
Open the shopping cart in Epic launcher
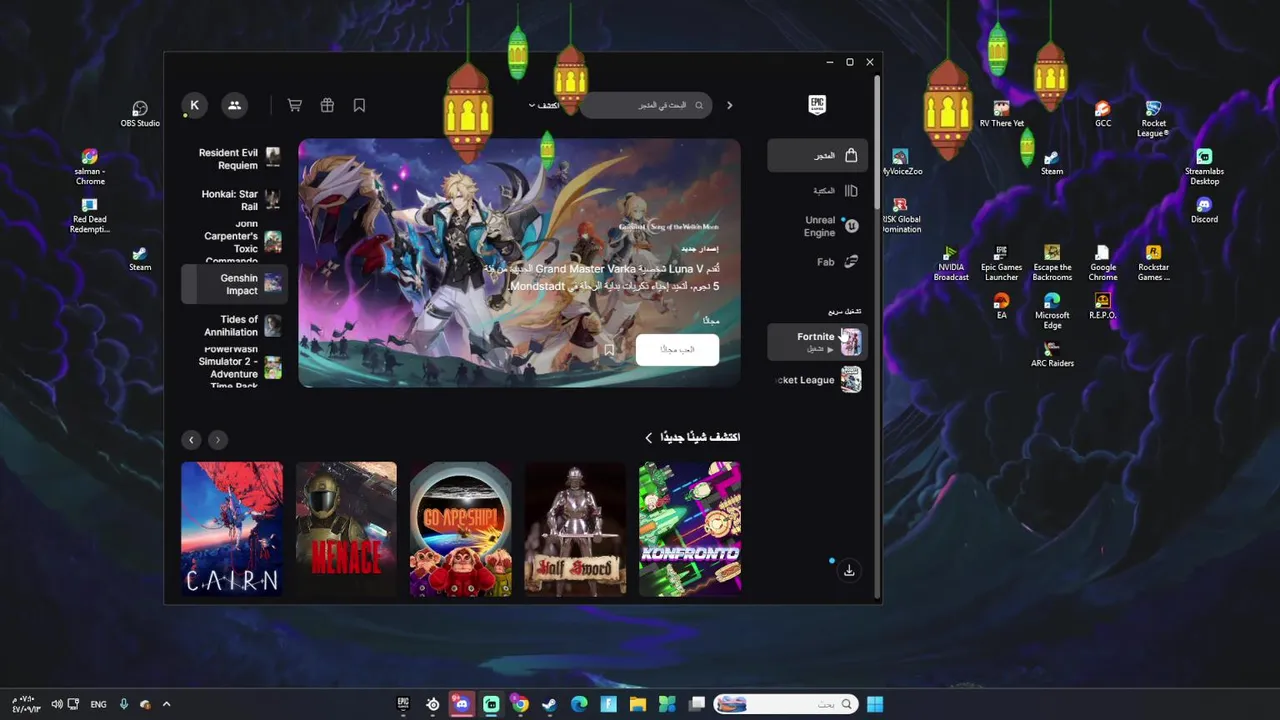pyautogui.click(x=294, y=105)
